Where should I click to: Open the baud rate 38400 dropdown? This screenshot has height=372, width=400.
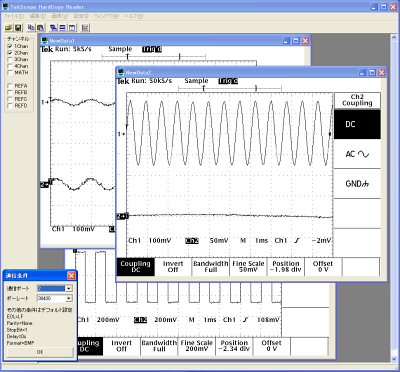click(69, 298)
